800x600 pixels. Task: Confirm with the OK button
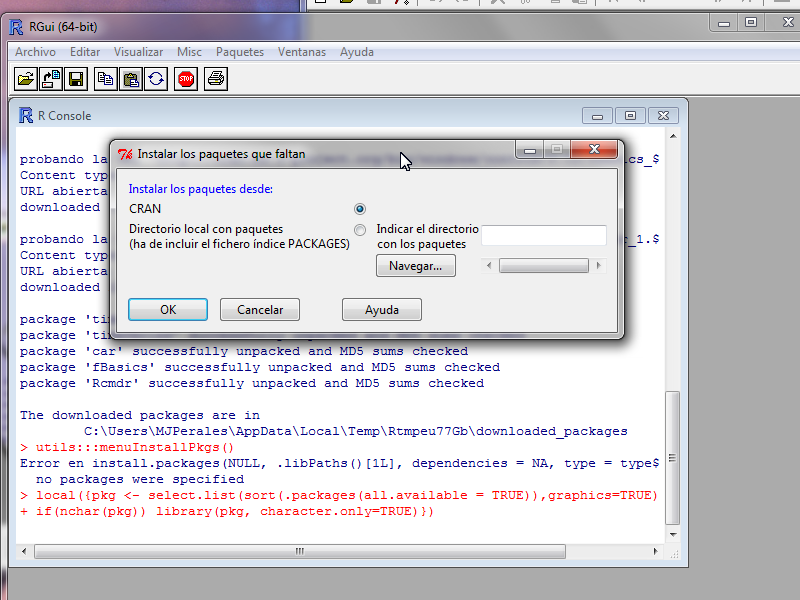tap(168, 310)
